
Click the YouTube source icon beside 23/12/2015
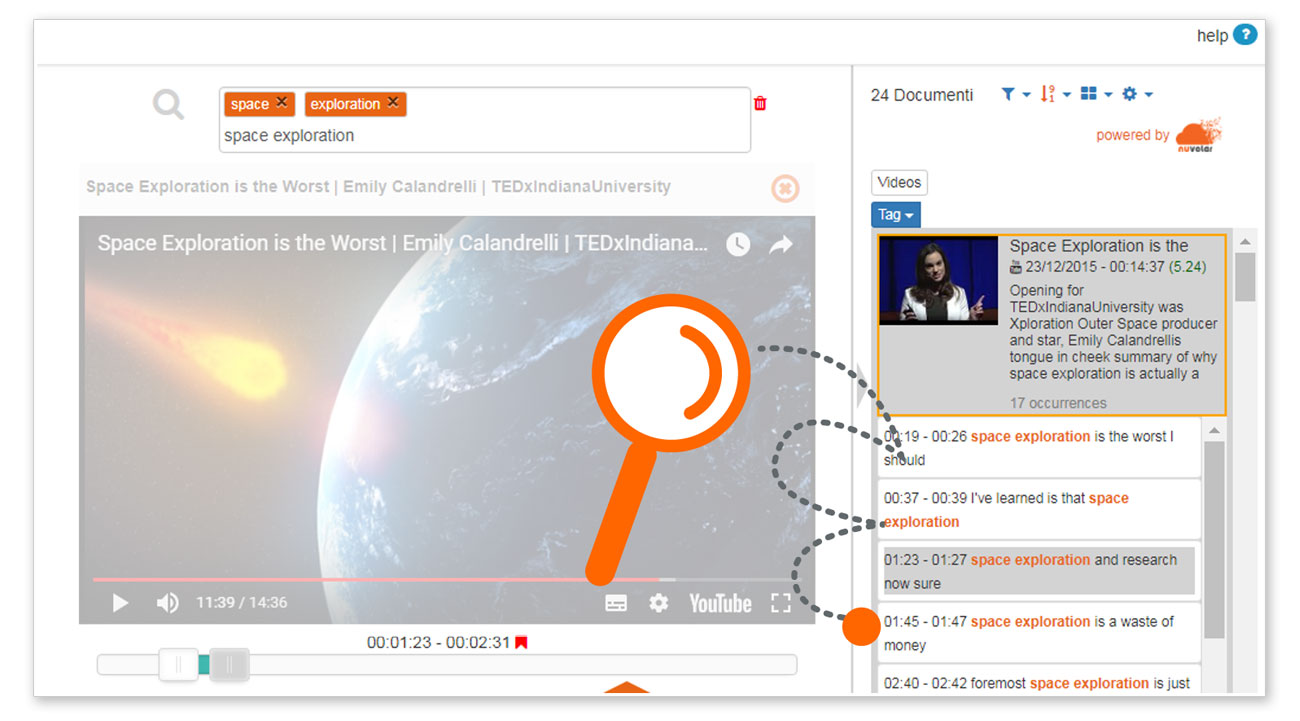[1016, 267]
